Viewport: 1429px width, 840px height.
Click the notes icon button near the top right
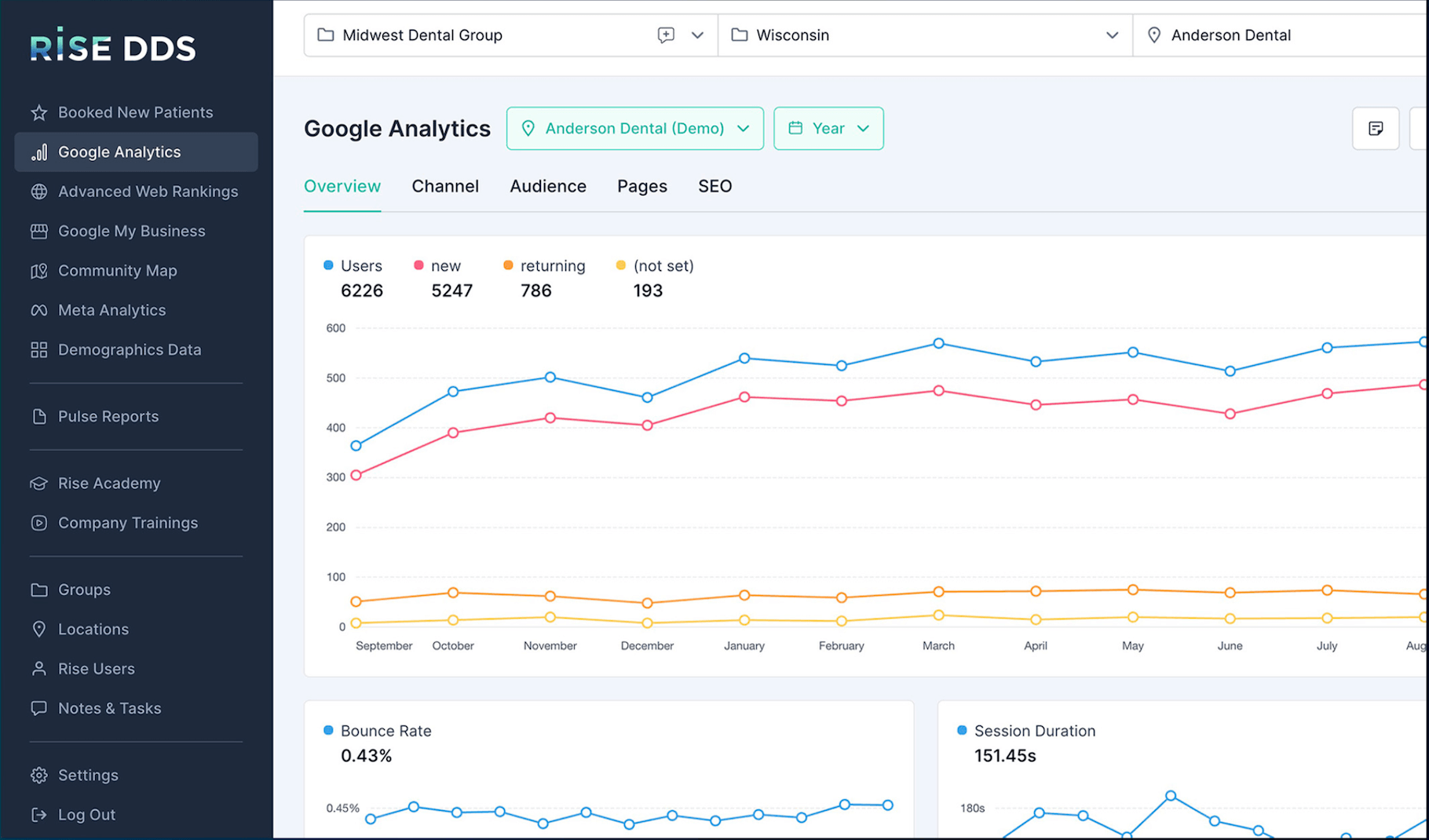tap(1376, 129)
